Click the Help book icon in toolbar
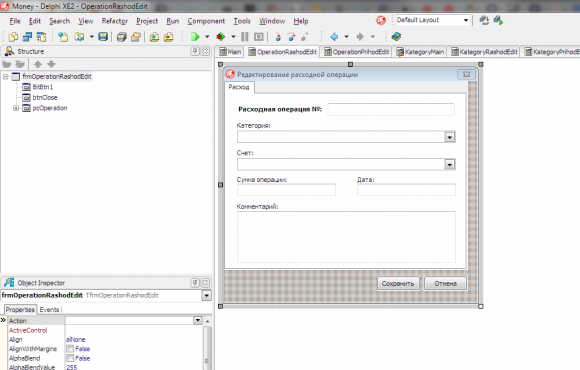 (x=396, y=37)
